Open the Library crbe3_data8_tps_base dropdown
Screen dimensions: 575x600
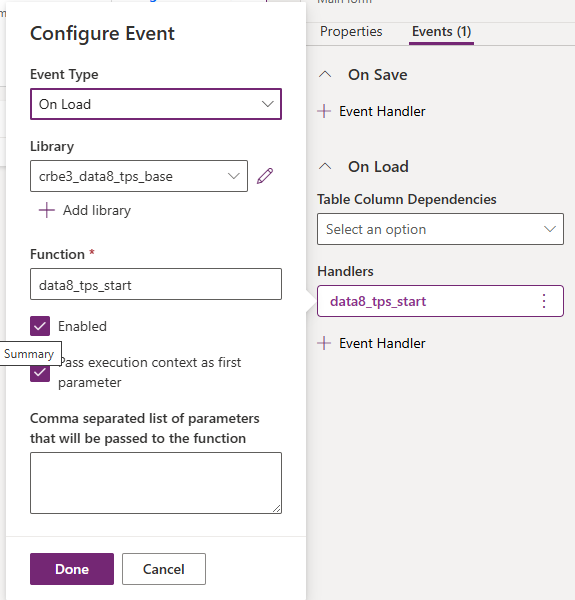tap(139, 176)
